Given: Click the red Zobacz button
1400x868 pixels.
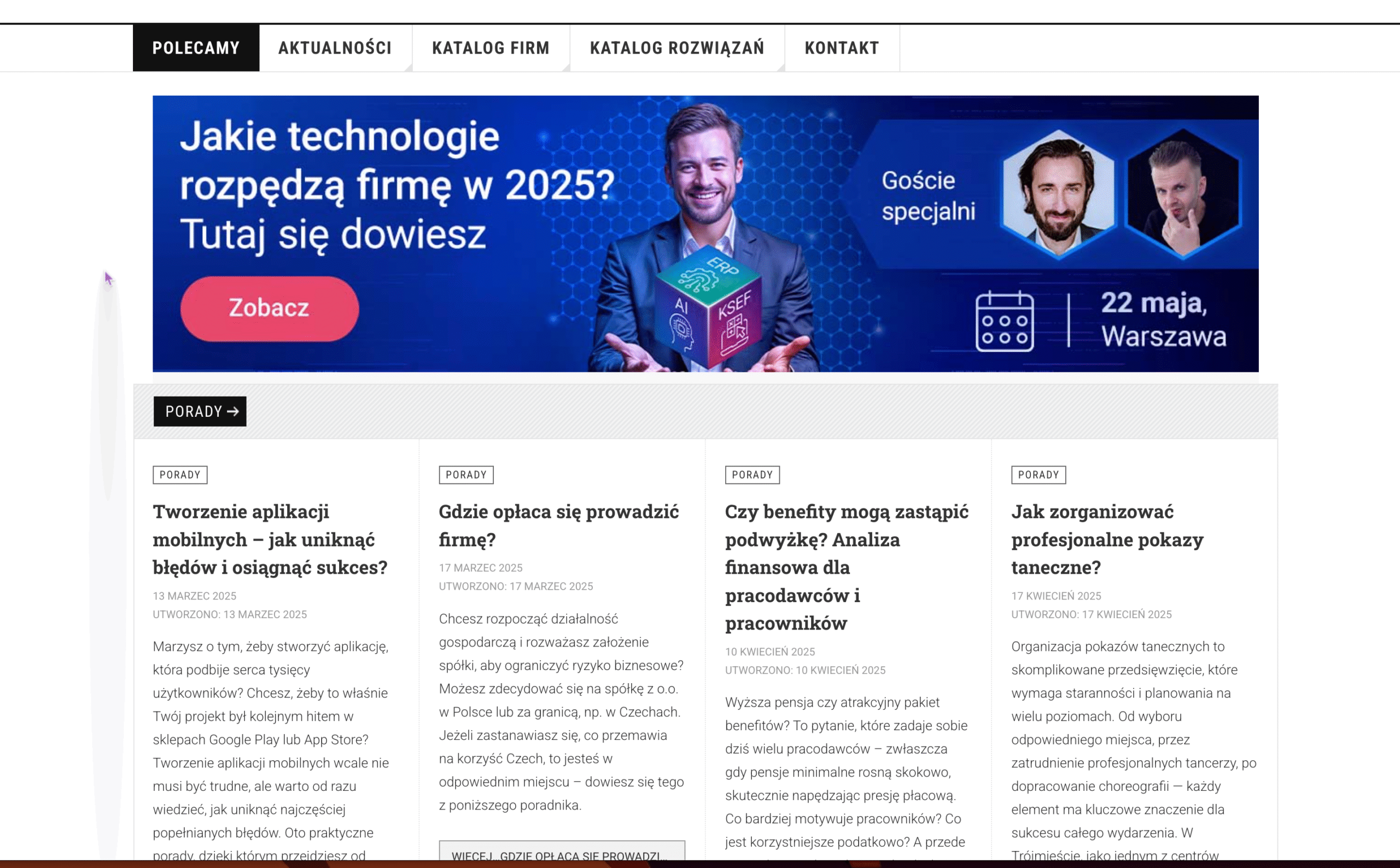Looking at the screenshot, I should [x=269, y=308].
